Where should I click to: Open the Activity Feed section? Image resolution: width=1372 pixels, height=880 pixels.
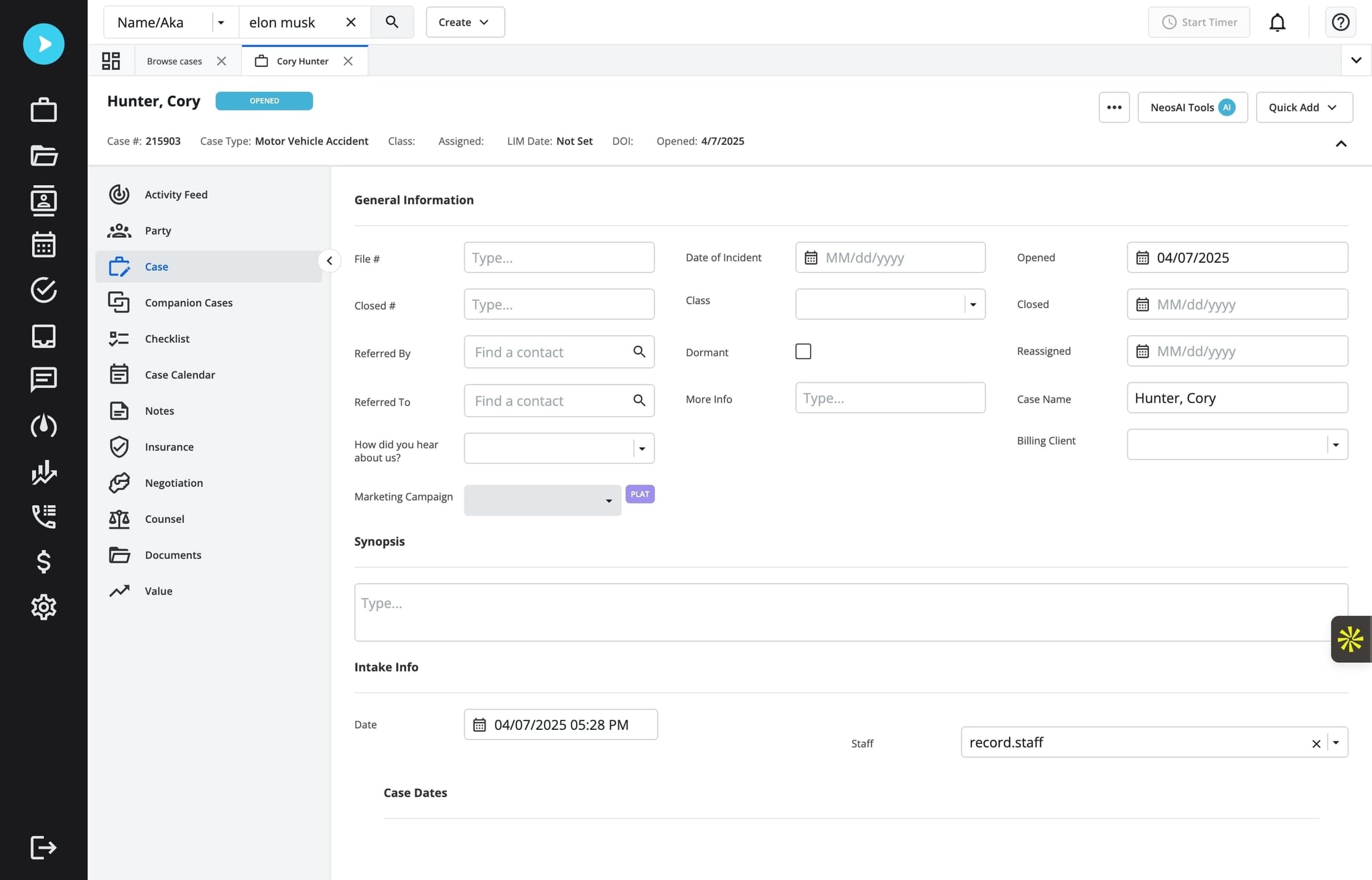point(176,194)
